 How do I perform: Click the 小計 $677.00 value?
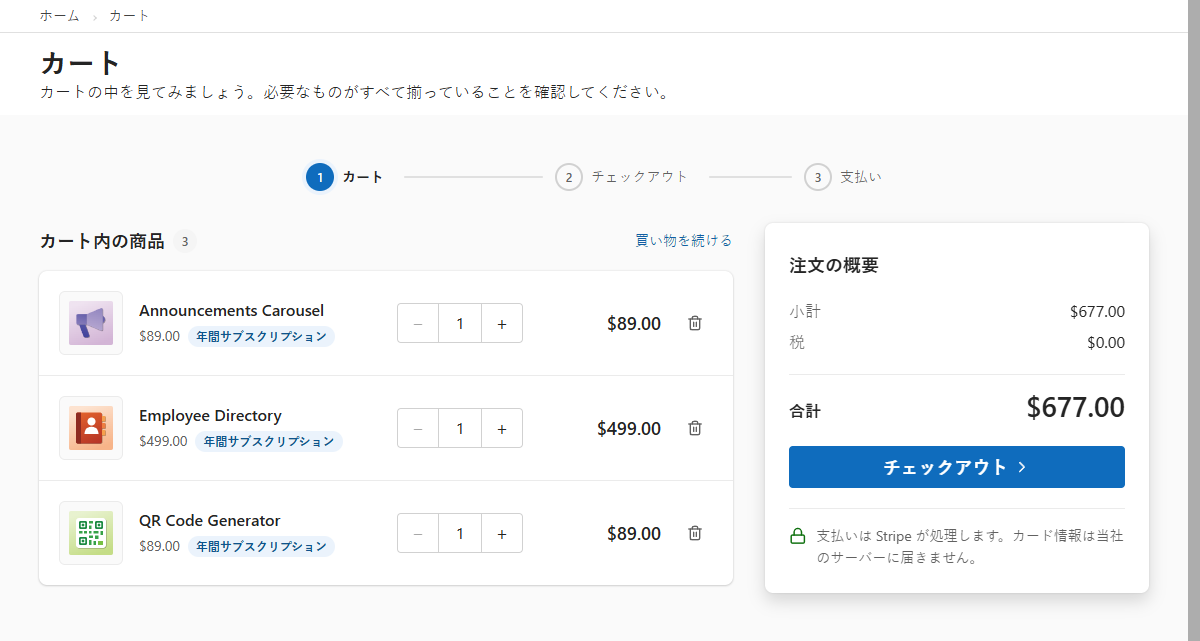(1097, 312)
